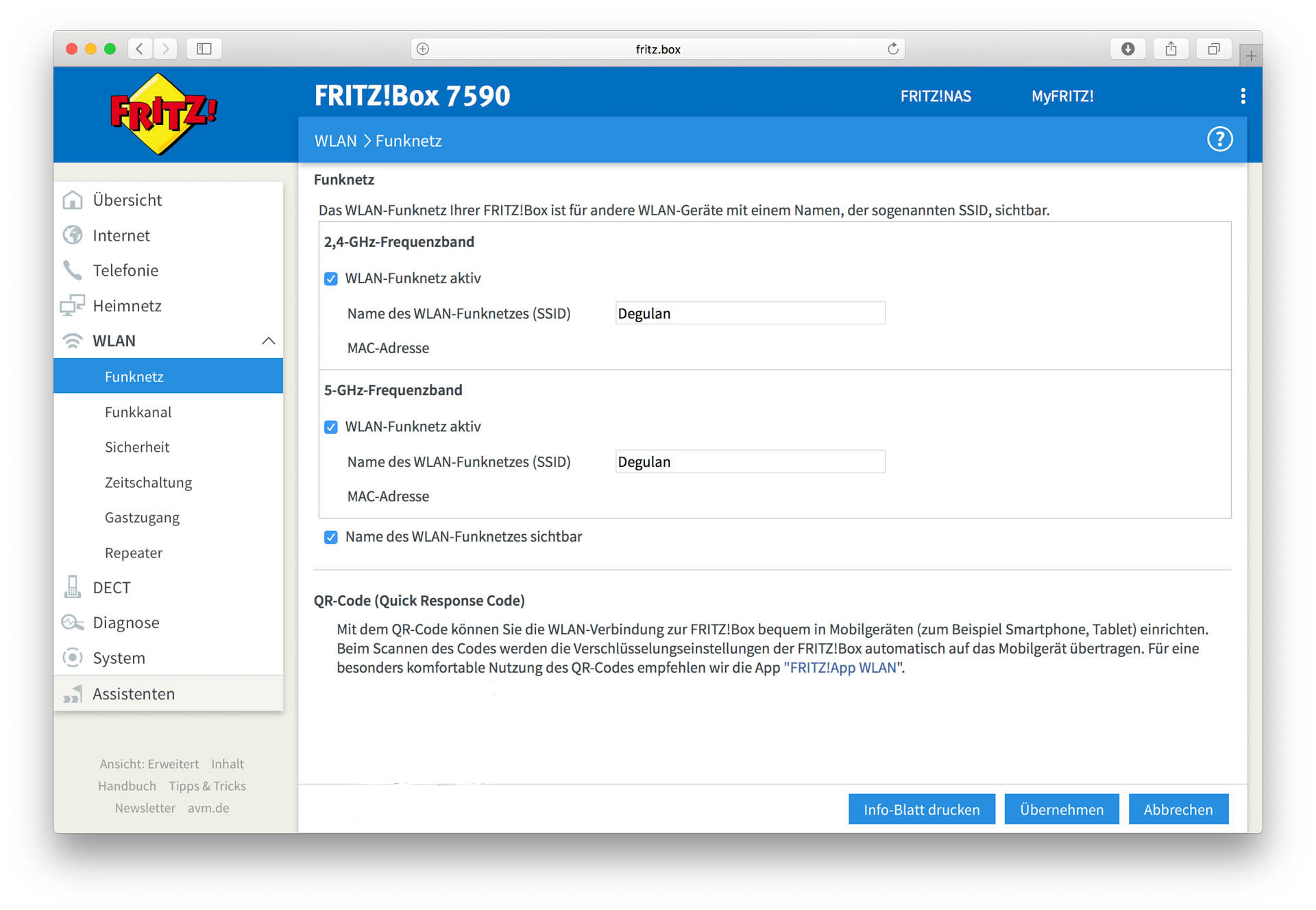
Task: Click the WLAN wifi icon
Action: pos(73,341)
